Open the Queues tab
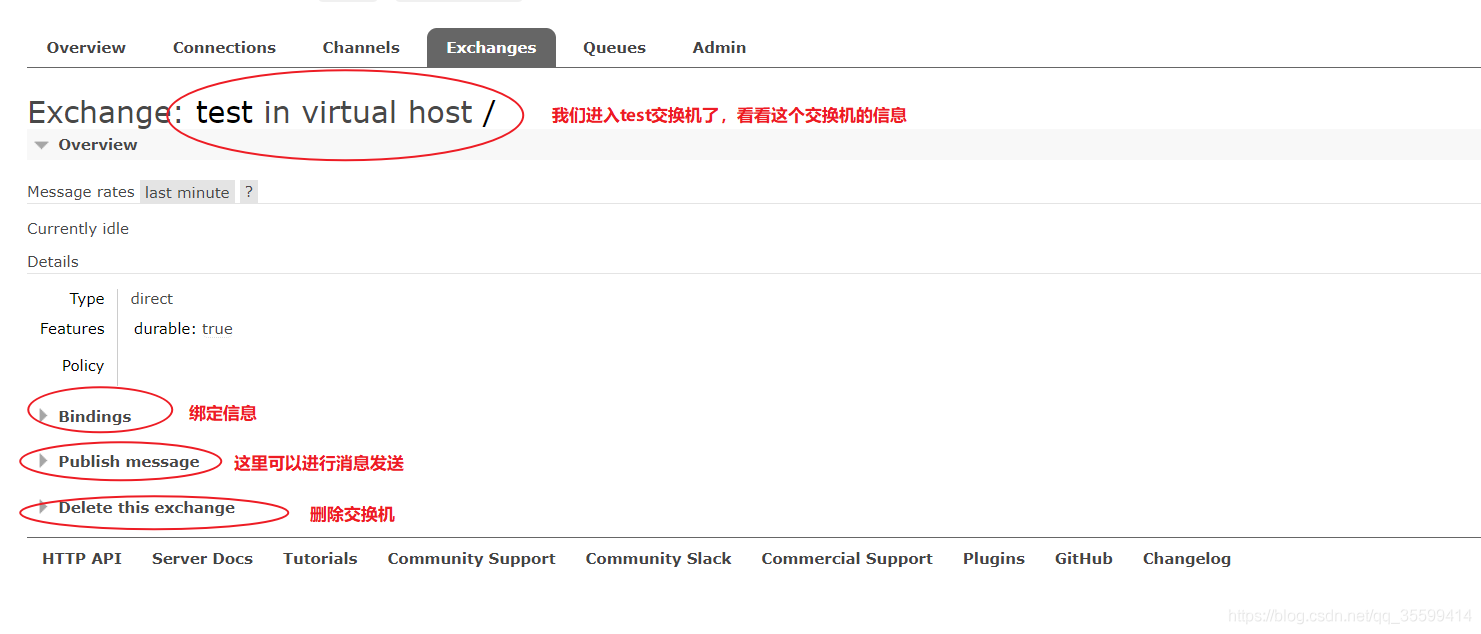Screen dimensions: 1481x634 pos(614,48)
